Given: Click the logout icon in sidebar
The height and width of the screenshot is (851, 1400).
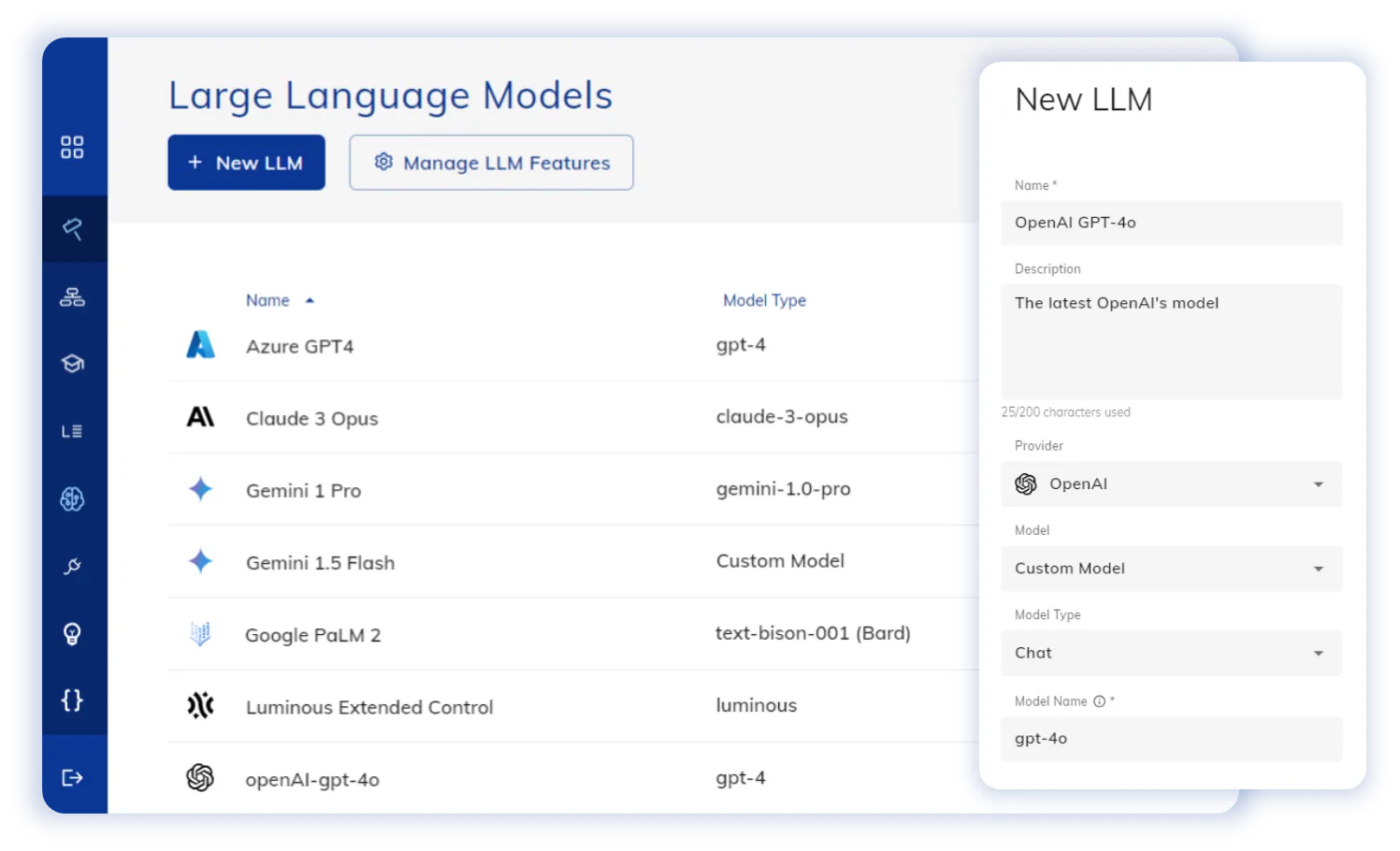Looking at the screenshot, I should (x=72, y=777).
